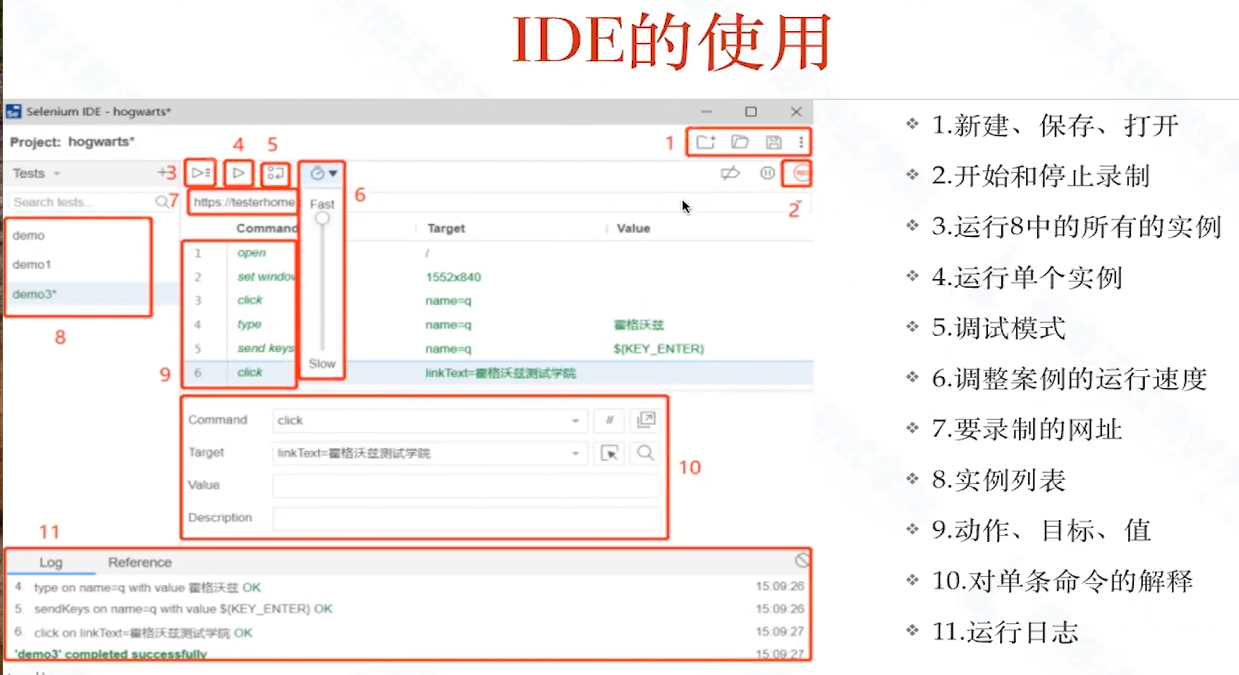Screen dimensions: 1239x675
Task: Run all tests with the play-list icon
Action: pyautogui.click(x=201, y=173)
